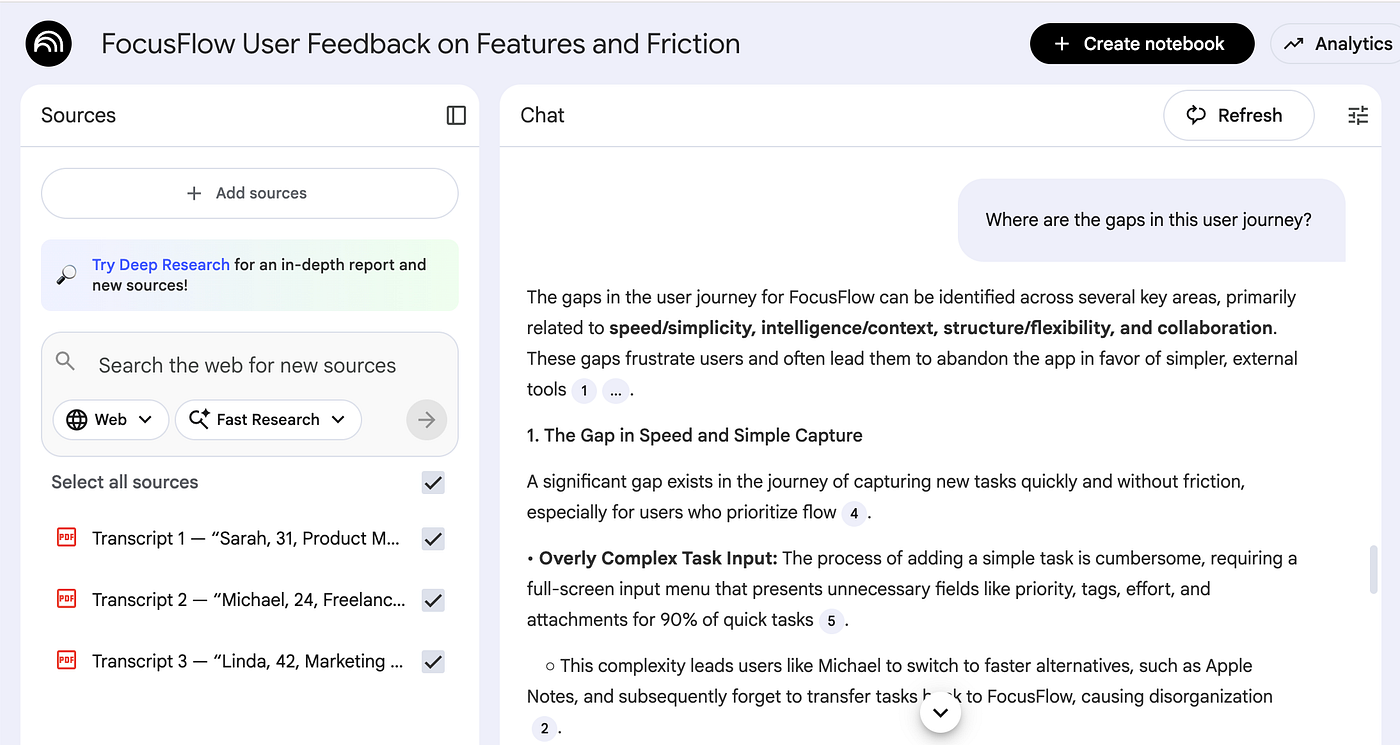1400x745 pixels.
Task: Collapse the Sources panel with sidebar icon
Action: tap(456, 115)
